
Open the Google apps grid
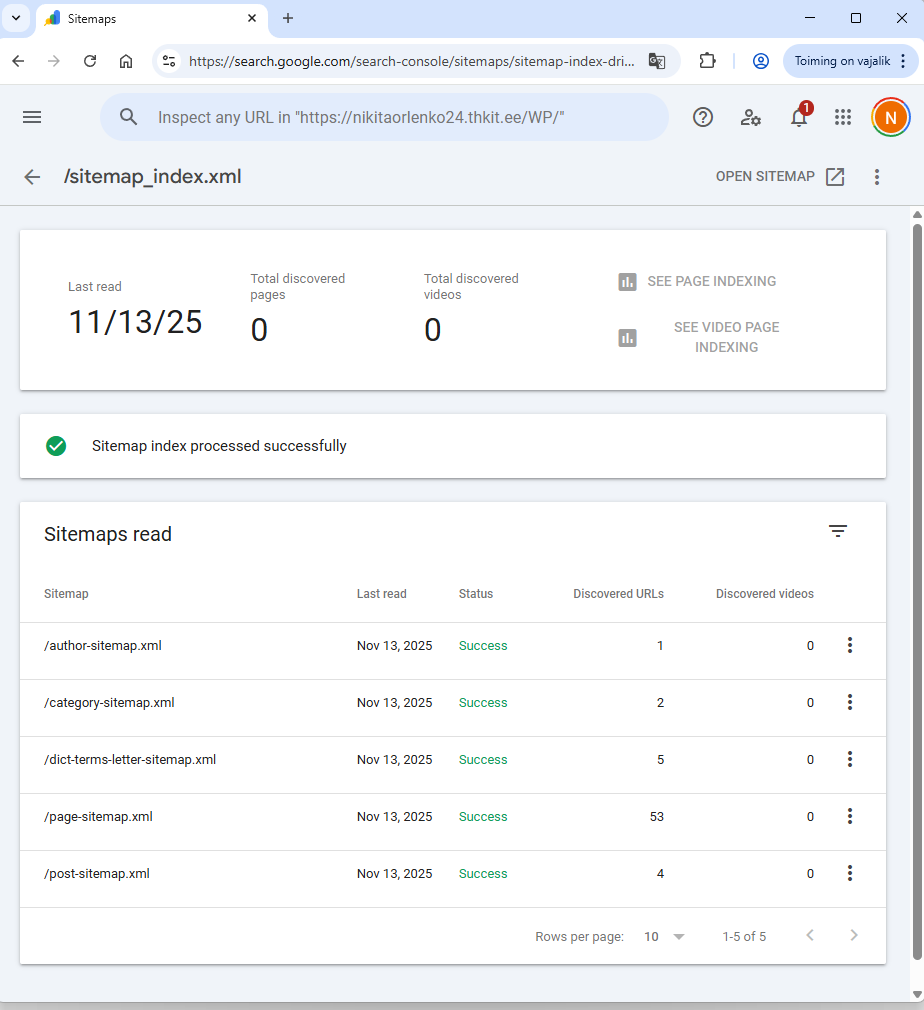(843, 117)
